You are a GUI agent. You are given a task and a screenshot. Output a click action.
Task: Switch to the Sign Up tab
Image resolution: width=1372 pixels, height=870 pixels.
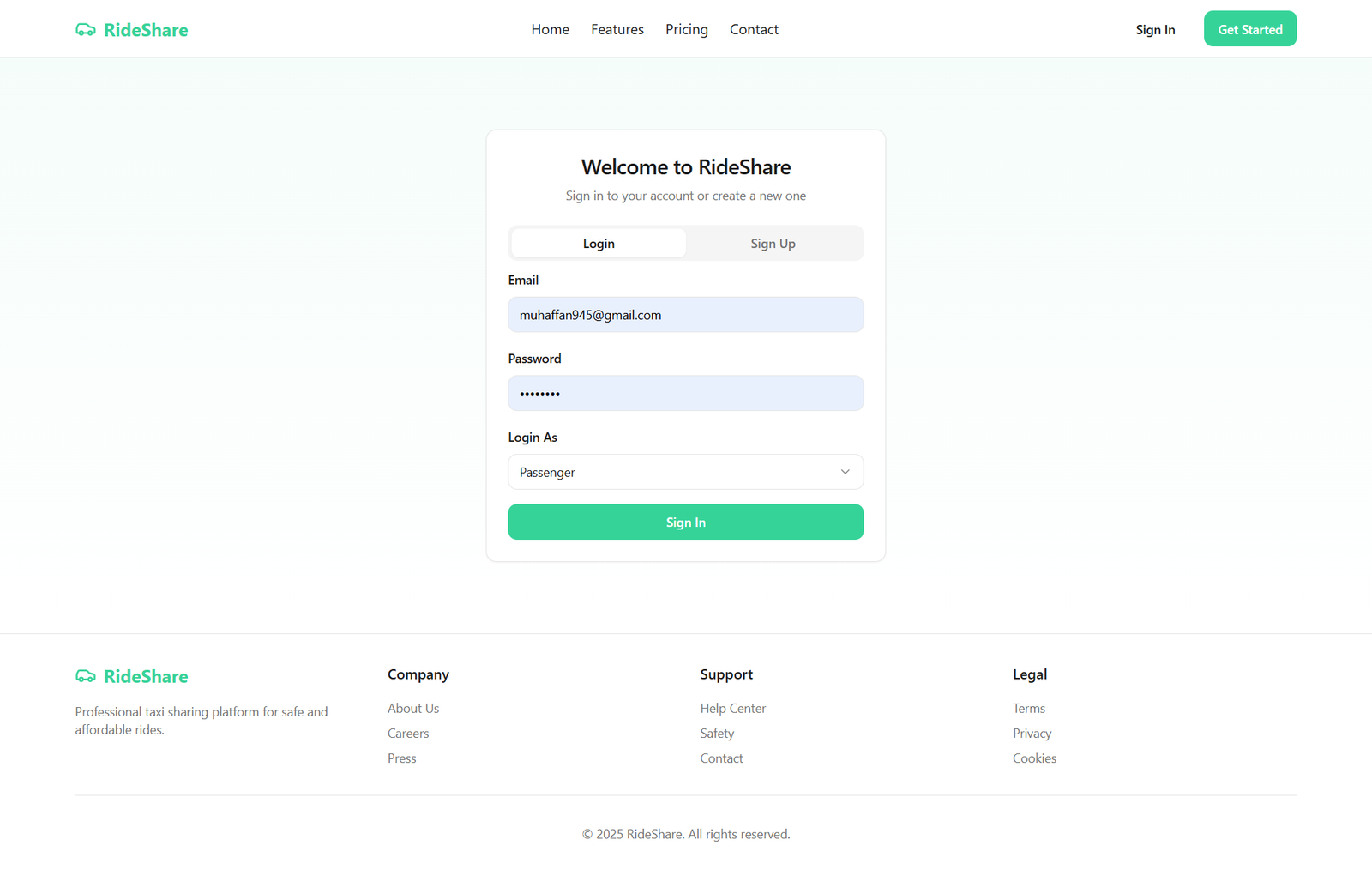pos(773,244)
